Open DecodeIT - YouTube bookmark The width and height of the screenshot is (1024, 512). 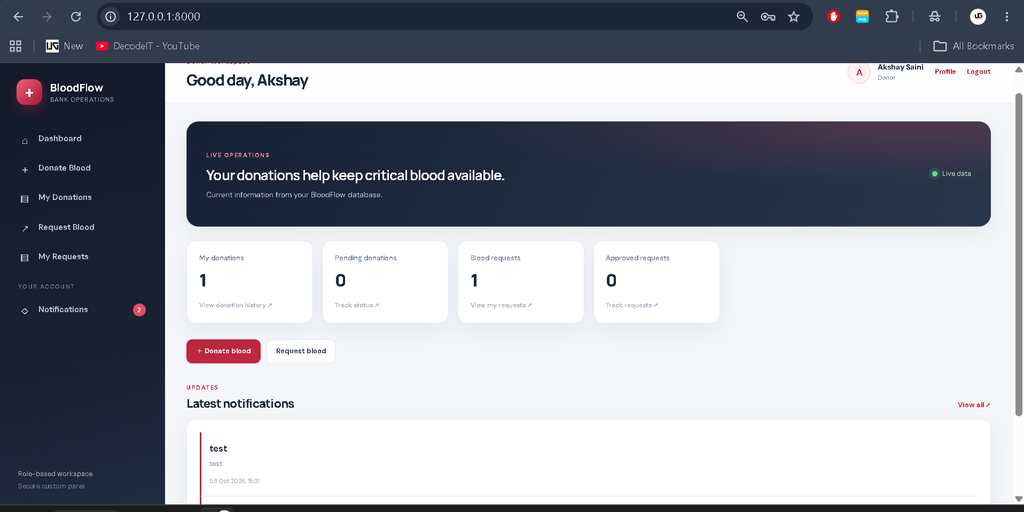point(148,46)
